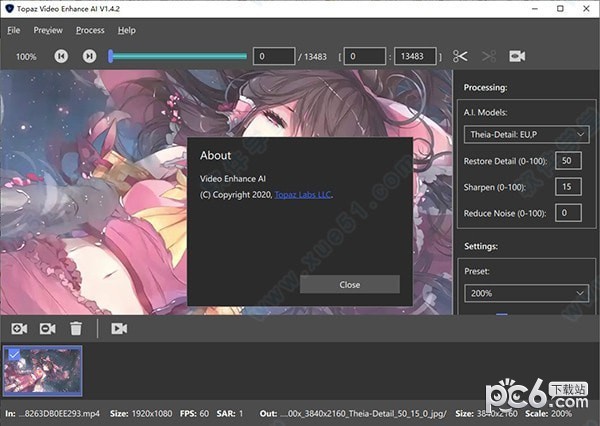Click the teal timeline track
The image size is (600, 426).
[180, 56]
